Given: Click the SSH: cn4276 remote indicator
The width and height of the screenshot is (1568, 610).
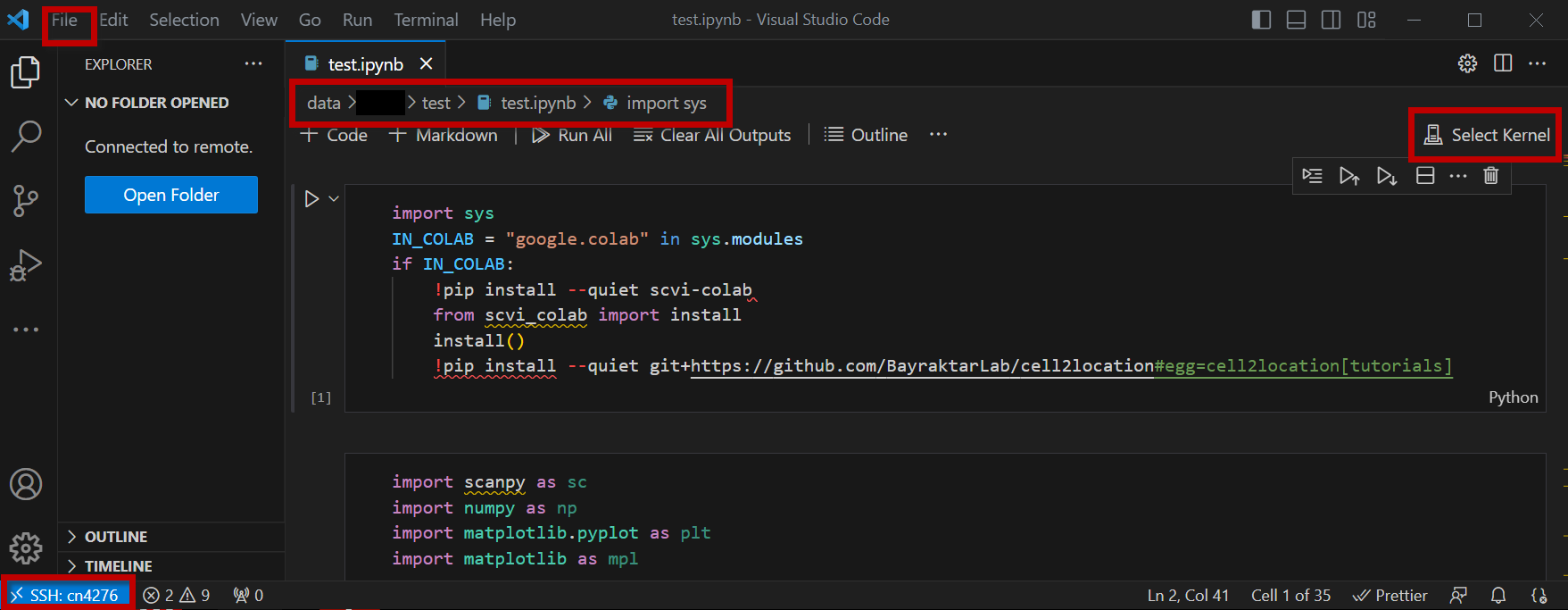Looking at the screenshot, I should (66, 595).
